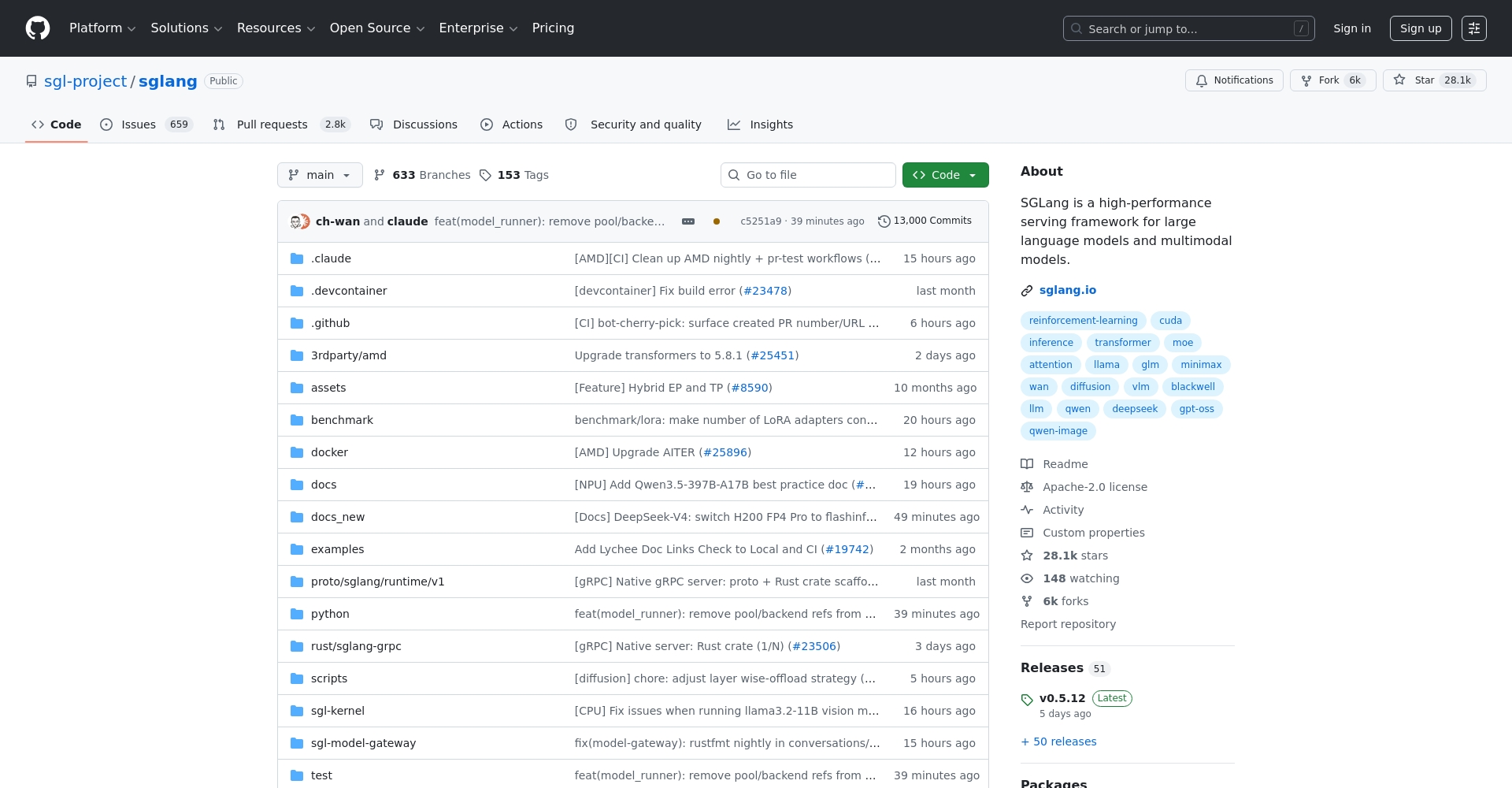Expand the Solutions menu
This screenshot has width=1512, height=788.
click(x=187, y=28)
